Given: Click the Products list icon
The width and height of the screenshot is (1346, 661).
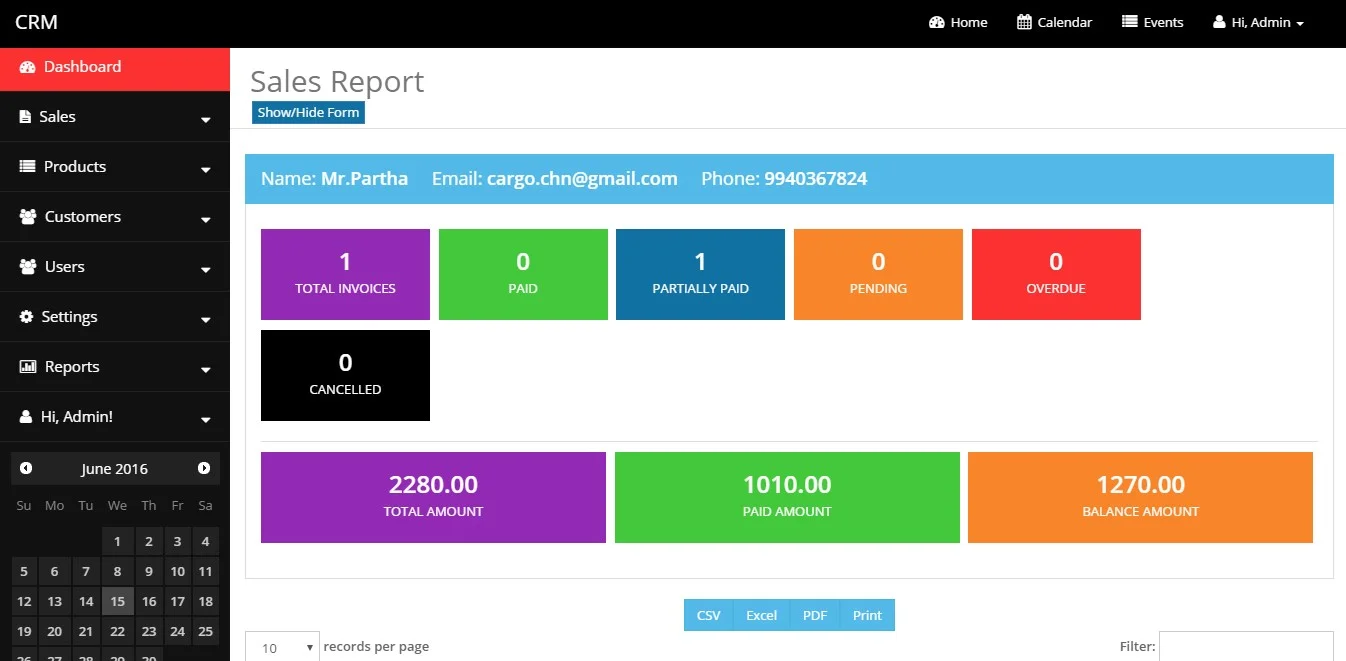Looking at the screenshot, I should tap(27, 167).
